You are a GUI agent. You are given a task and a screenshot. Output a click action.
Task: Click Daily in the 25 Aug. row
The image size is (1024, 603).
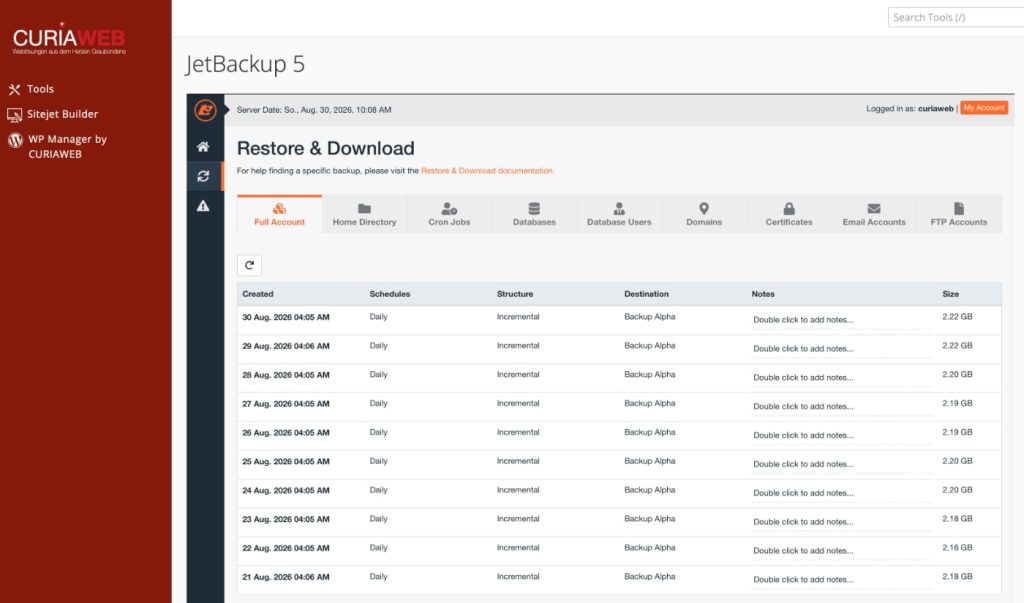point(379,461)
